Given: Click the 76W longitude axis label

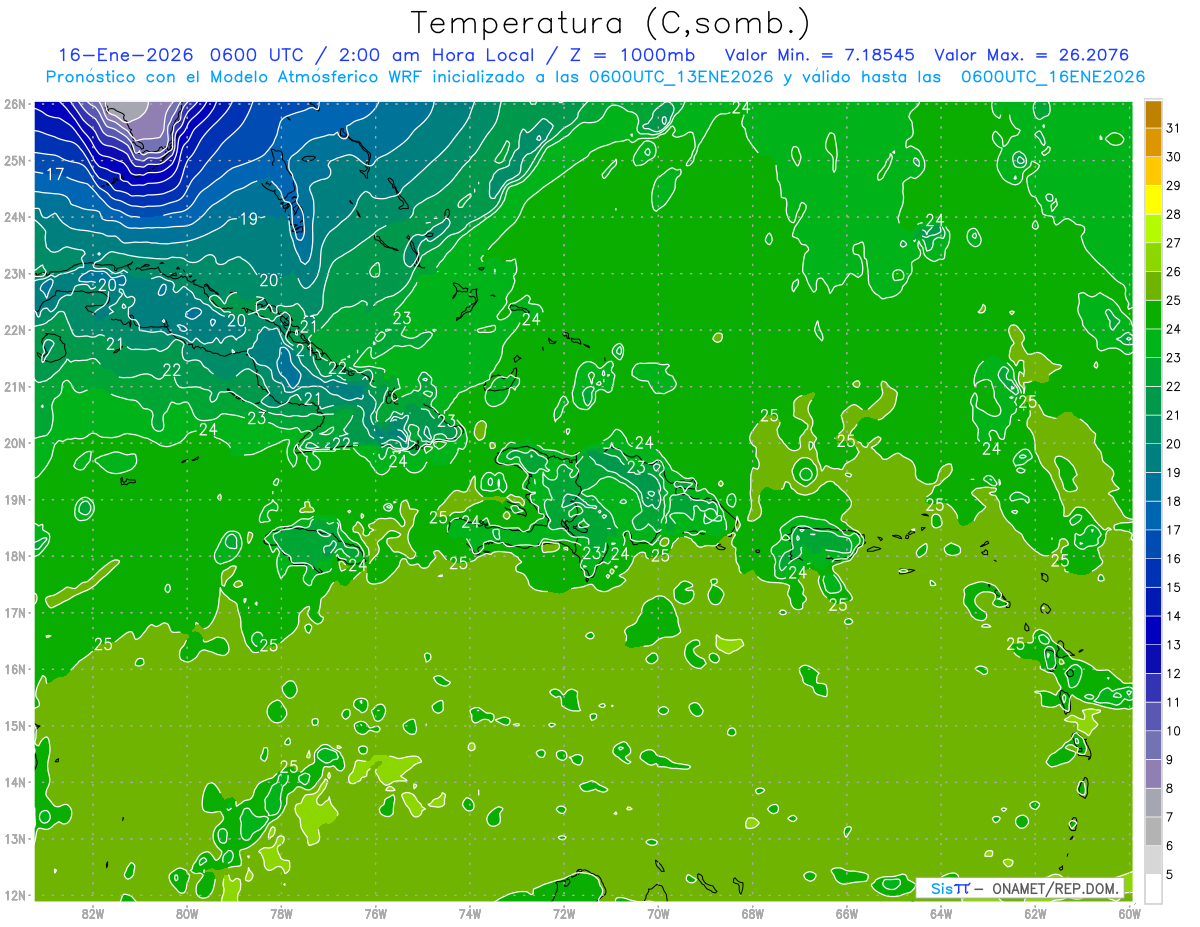Looking at the screenshot, I should click(375, 914).
